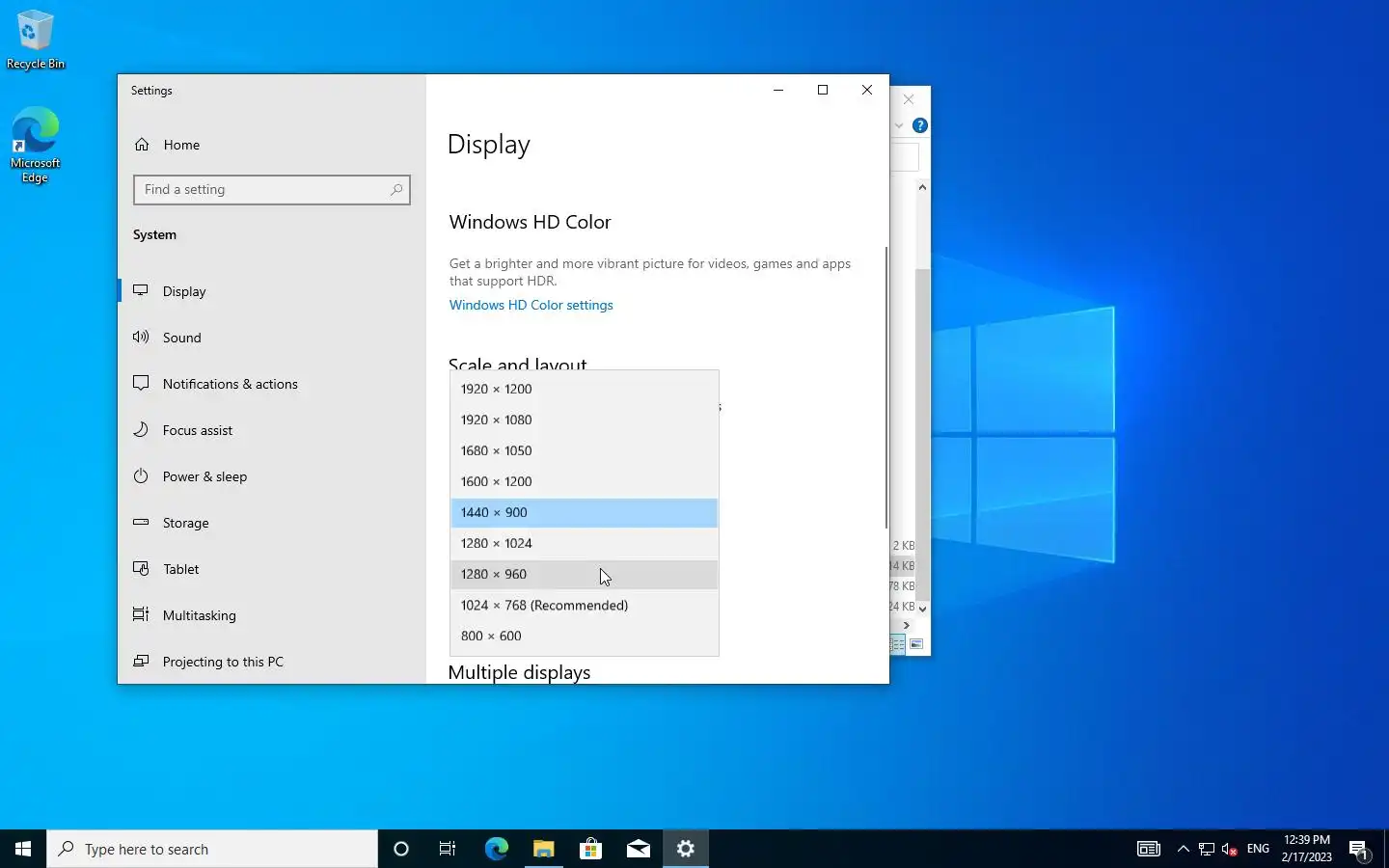Select 1280 × 960 resolution
1389x868 pixels.
click(584, 574)
